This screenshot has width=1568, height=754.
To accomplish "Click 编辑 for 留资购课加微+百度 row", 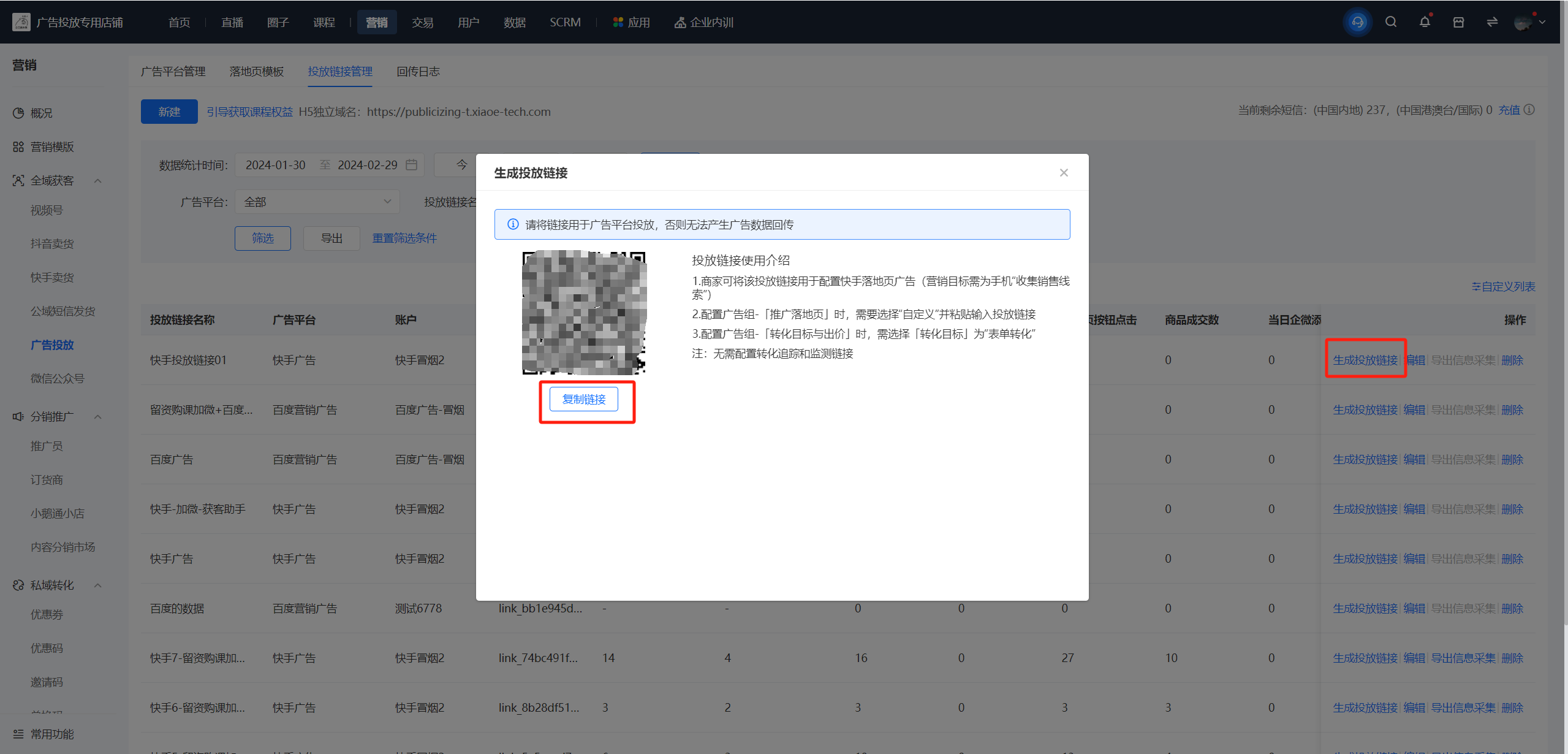I will coord(1414,409).
